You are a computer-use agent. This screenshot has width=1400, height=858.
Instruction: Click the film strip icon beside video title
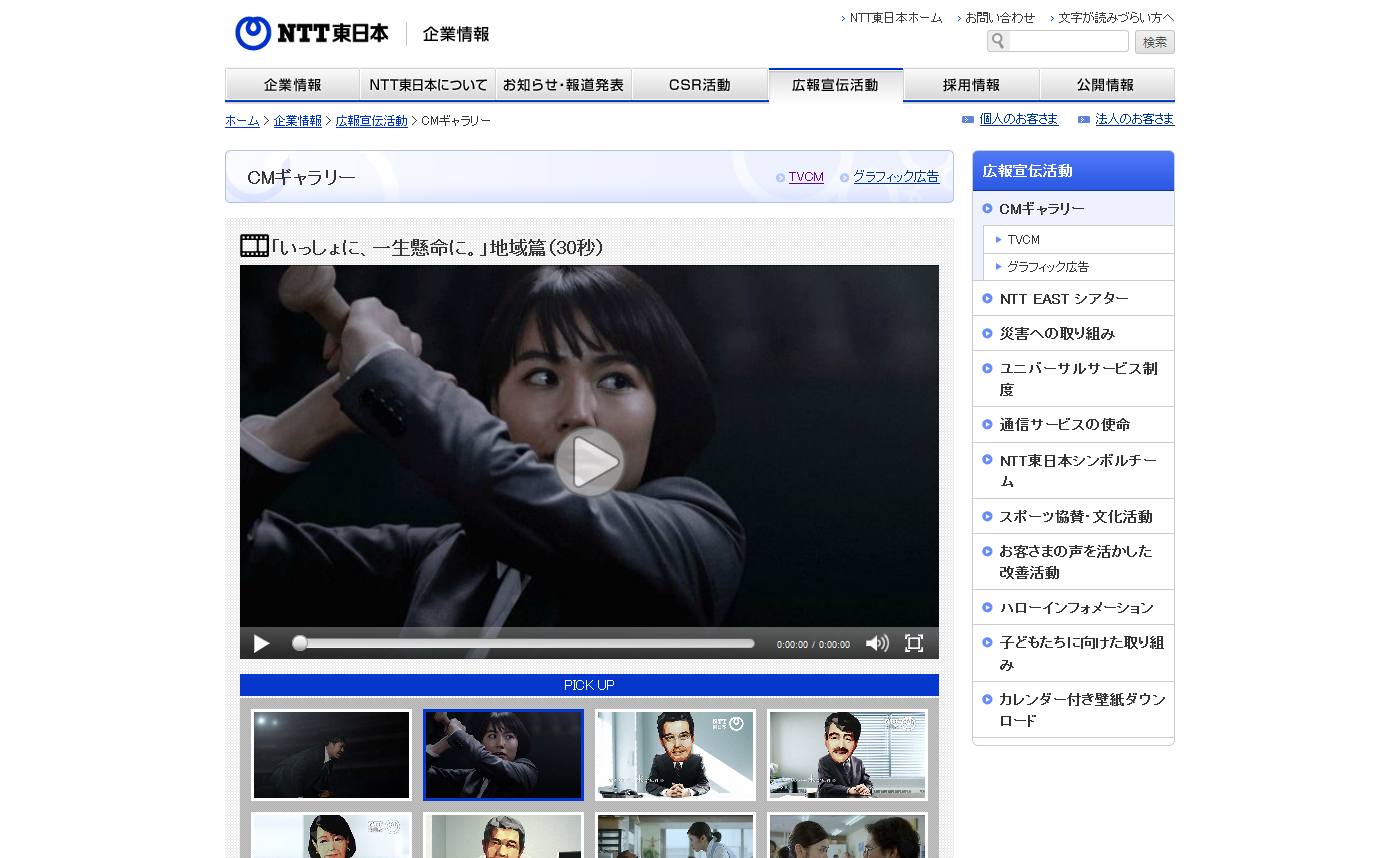click(254, 246)
